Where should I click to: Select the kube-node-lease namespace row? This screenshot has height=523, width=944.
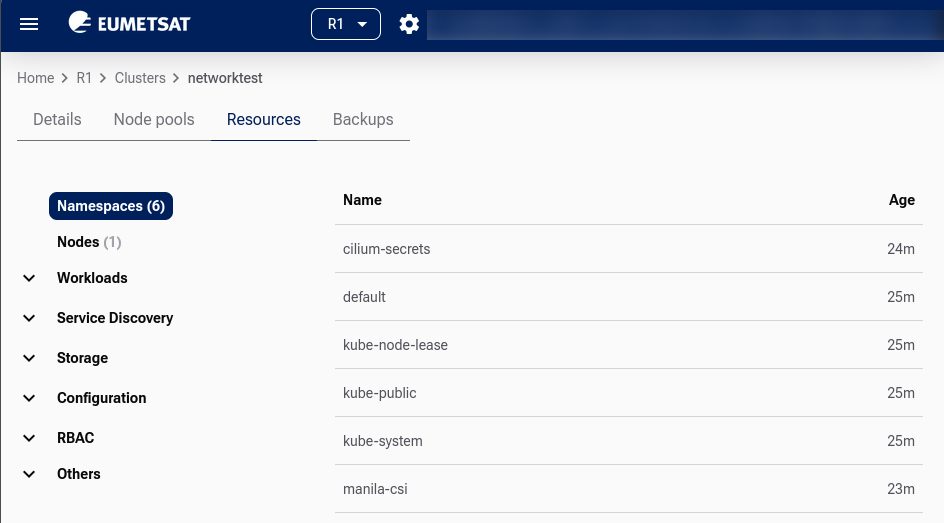click(x=629, y=345)
